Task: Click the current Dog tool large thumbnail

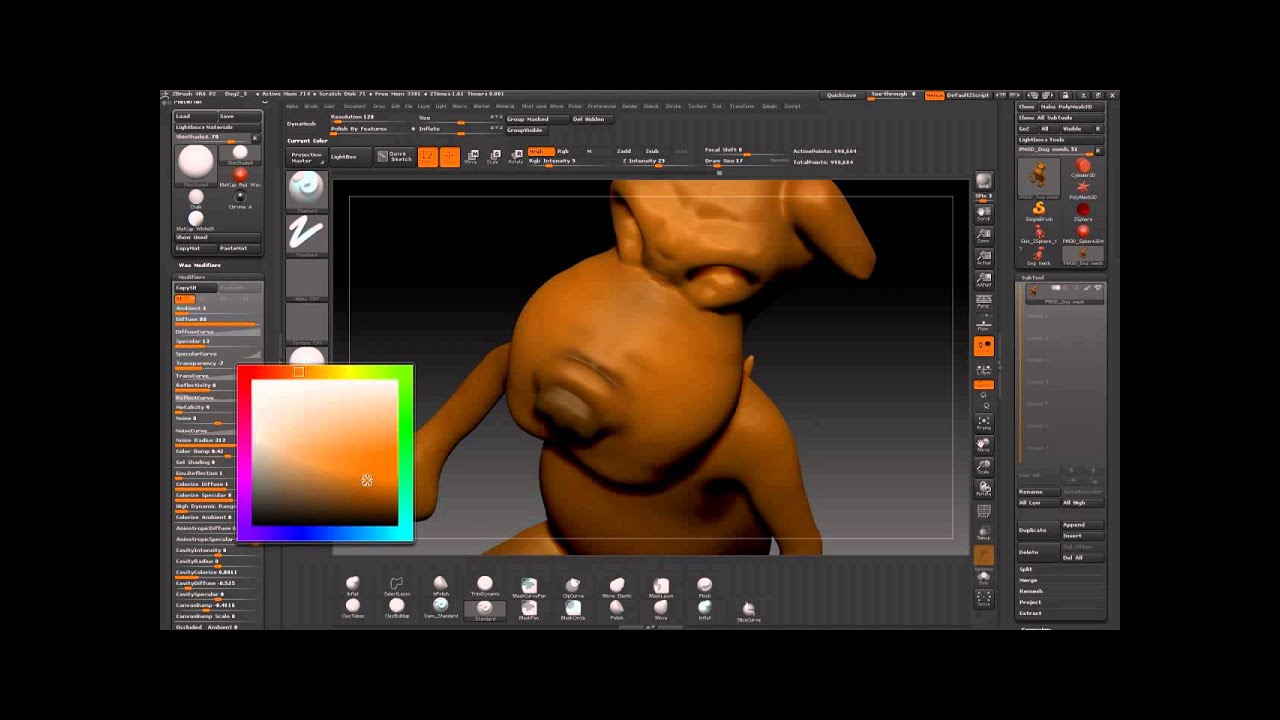Action: [1039, 178]
